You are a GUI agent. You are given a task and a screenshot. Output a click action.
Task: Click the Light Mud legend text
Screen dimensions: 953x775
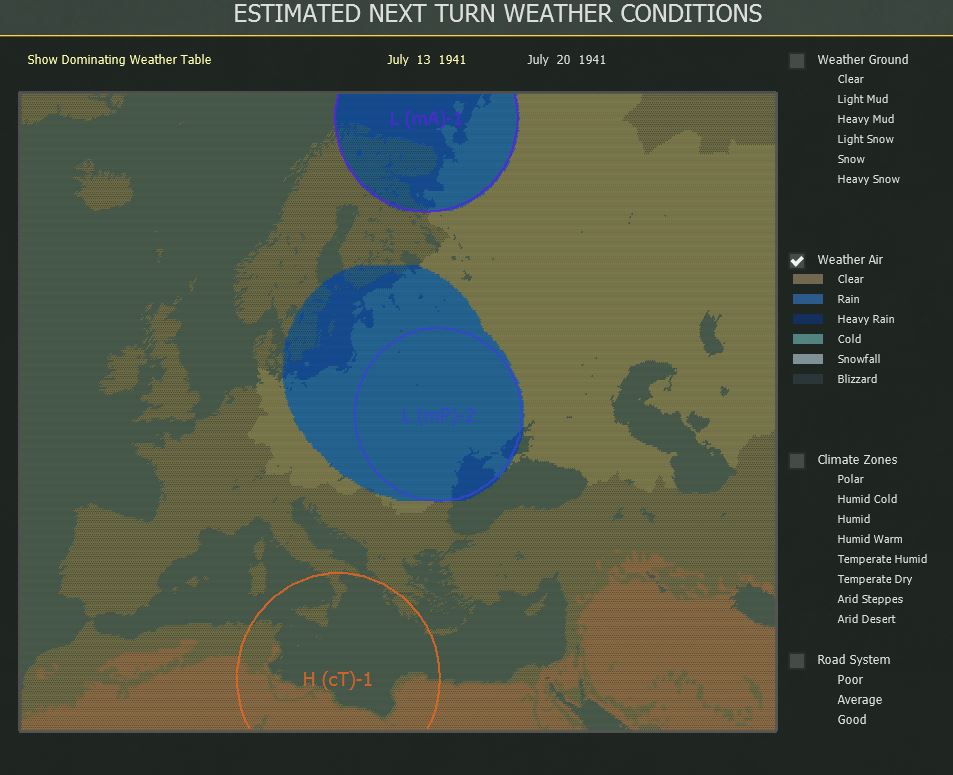(x=862, y=99)
